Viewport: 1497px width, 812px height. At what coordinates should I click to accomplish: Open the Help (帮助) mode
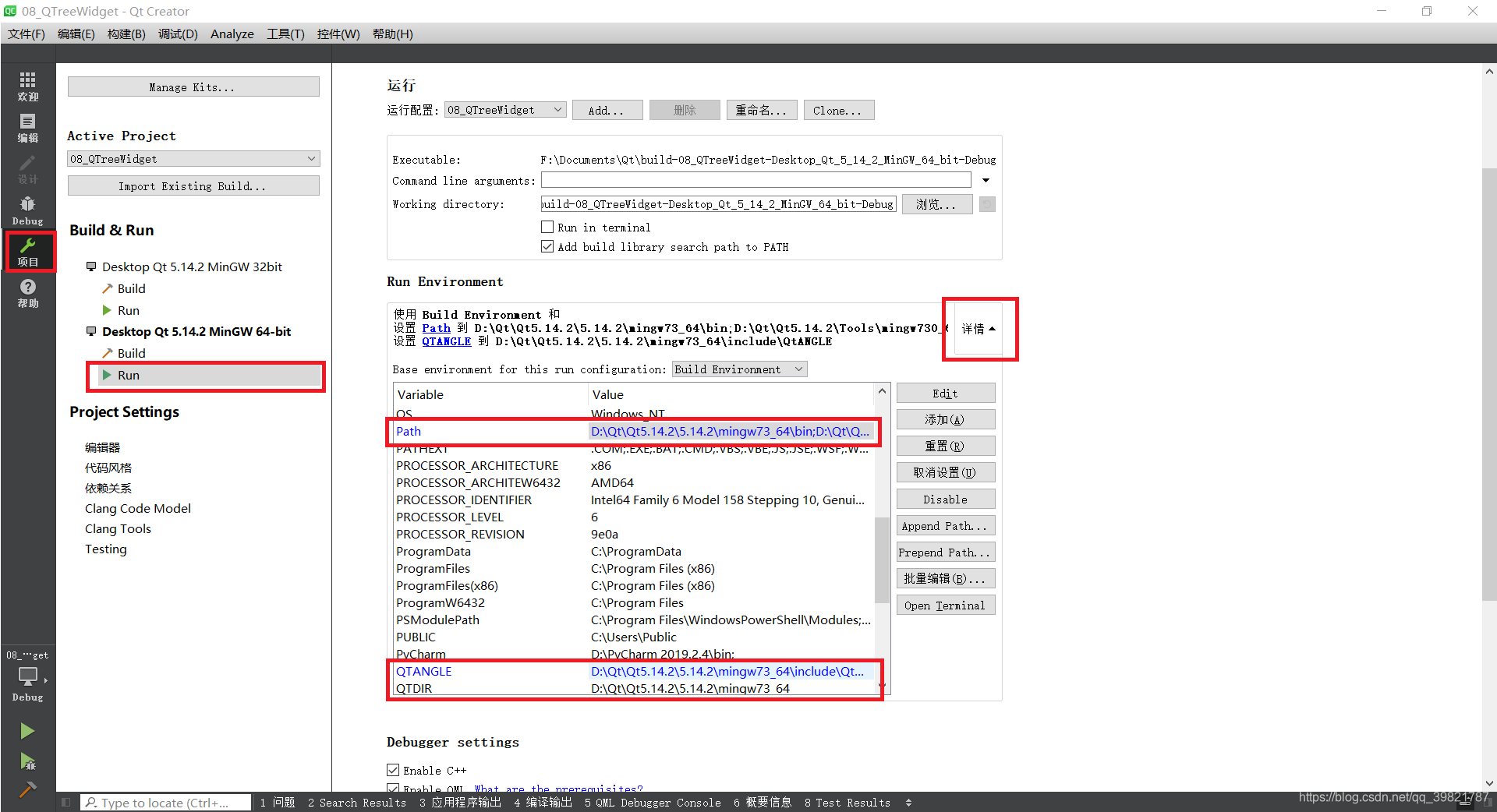[28, 293]
